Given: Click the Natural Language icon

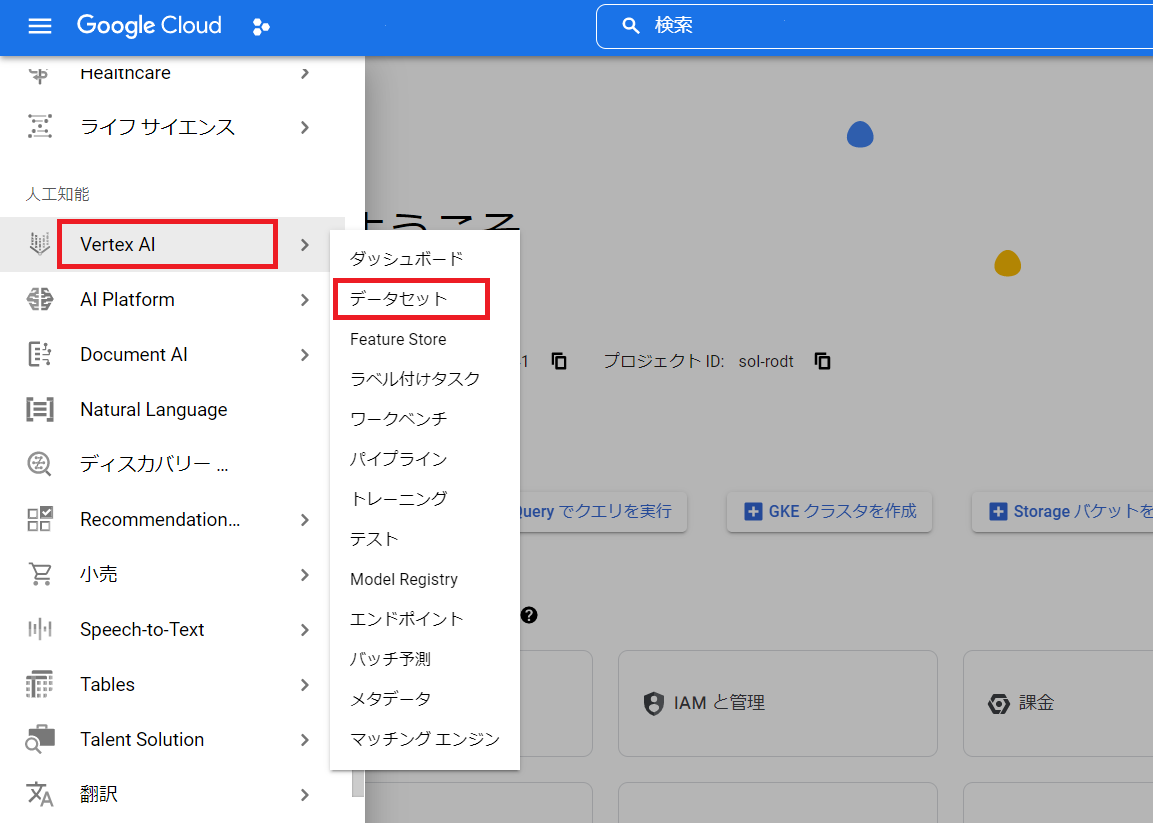Looking at the screenshot, I should [x=39, y=410].
